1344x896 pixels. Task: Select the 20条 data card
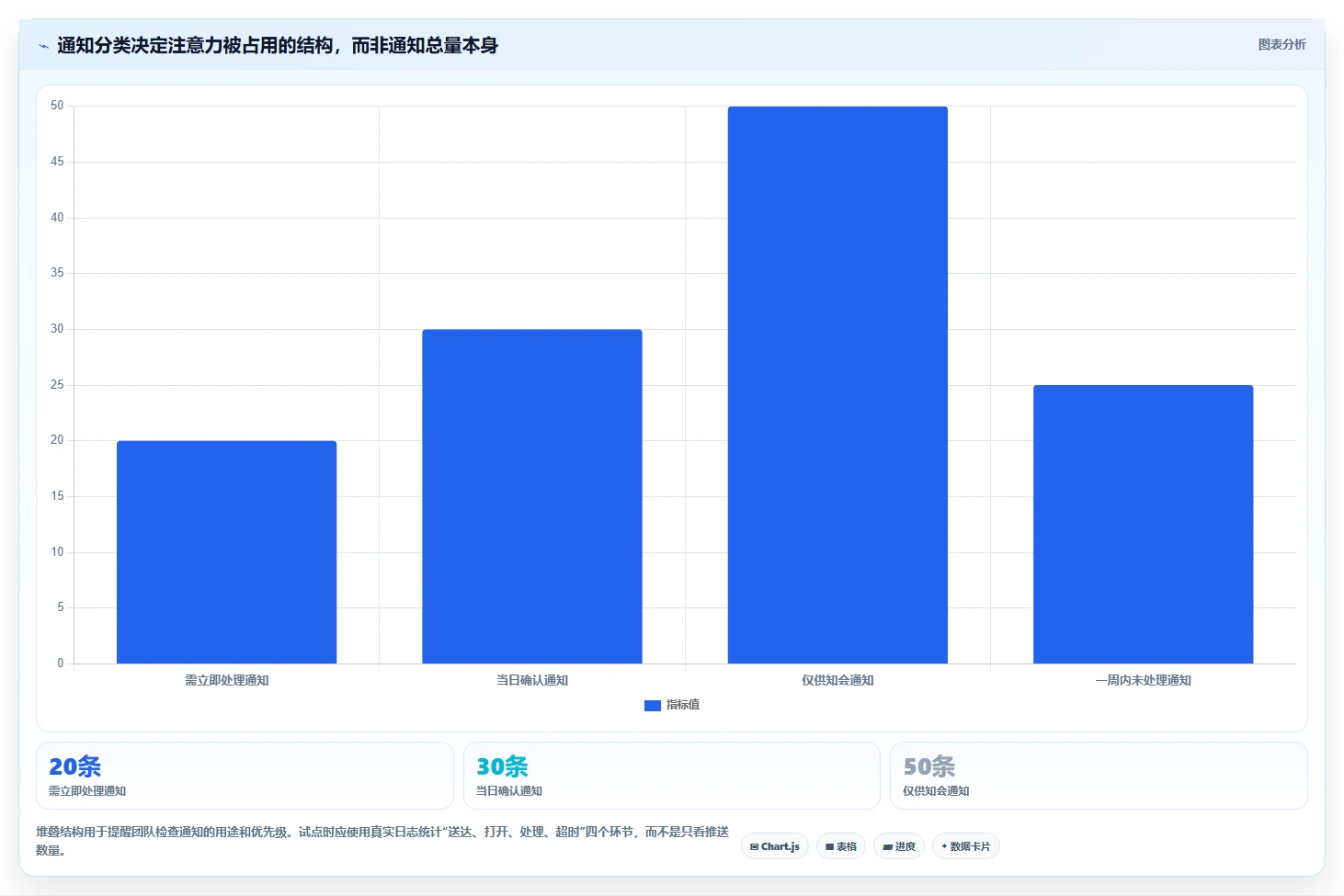[x=245, y=776]
